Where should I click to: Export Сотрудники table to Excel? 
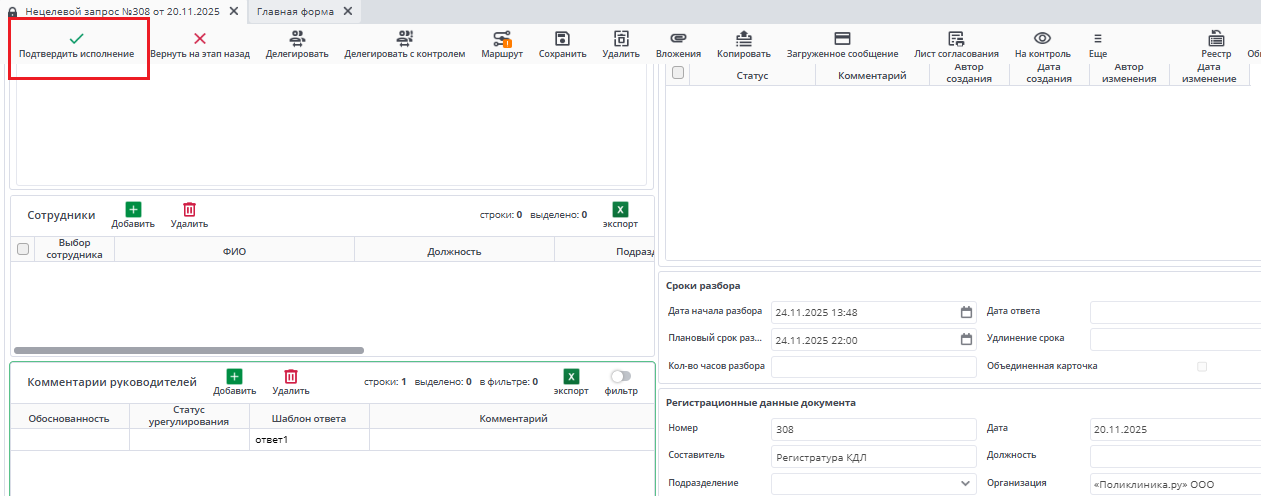click(x=620, y=215)
